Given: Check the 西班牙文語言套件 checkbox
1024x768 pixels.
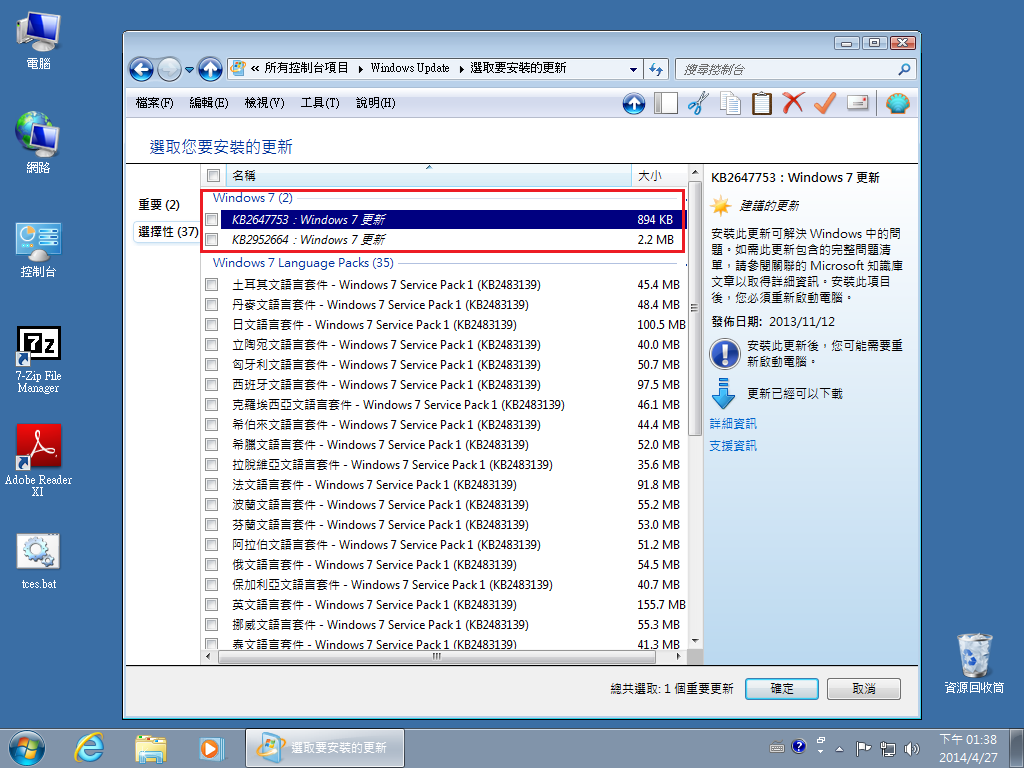Looking at the screenshot, I should [x=212, y=385].
